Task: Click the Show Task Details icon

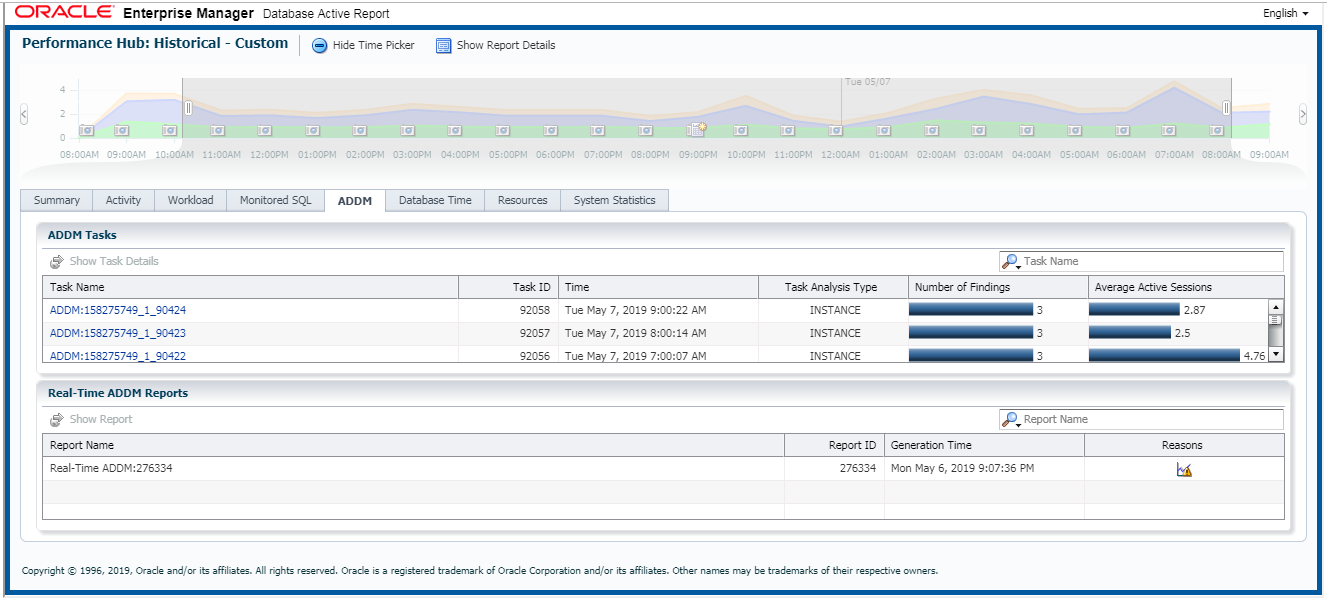Action: (x=57, y=260)
